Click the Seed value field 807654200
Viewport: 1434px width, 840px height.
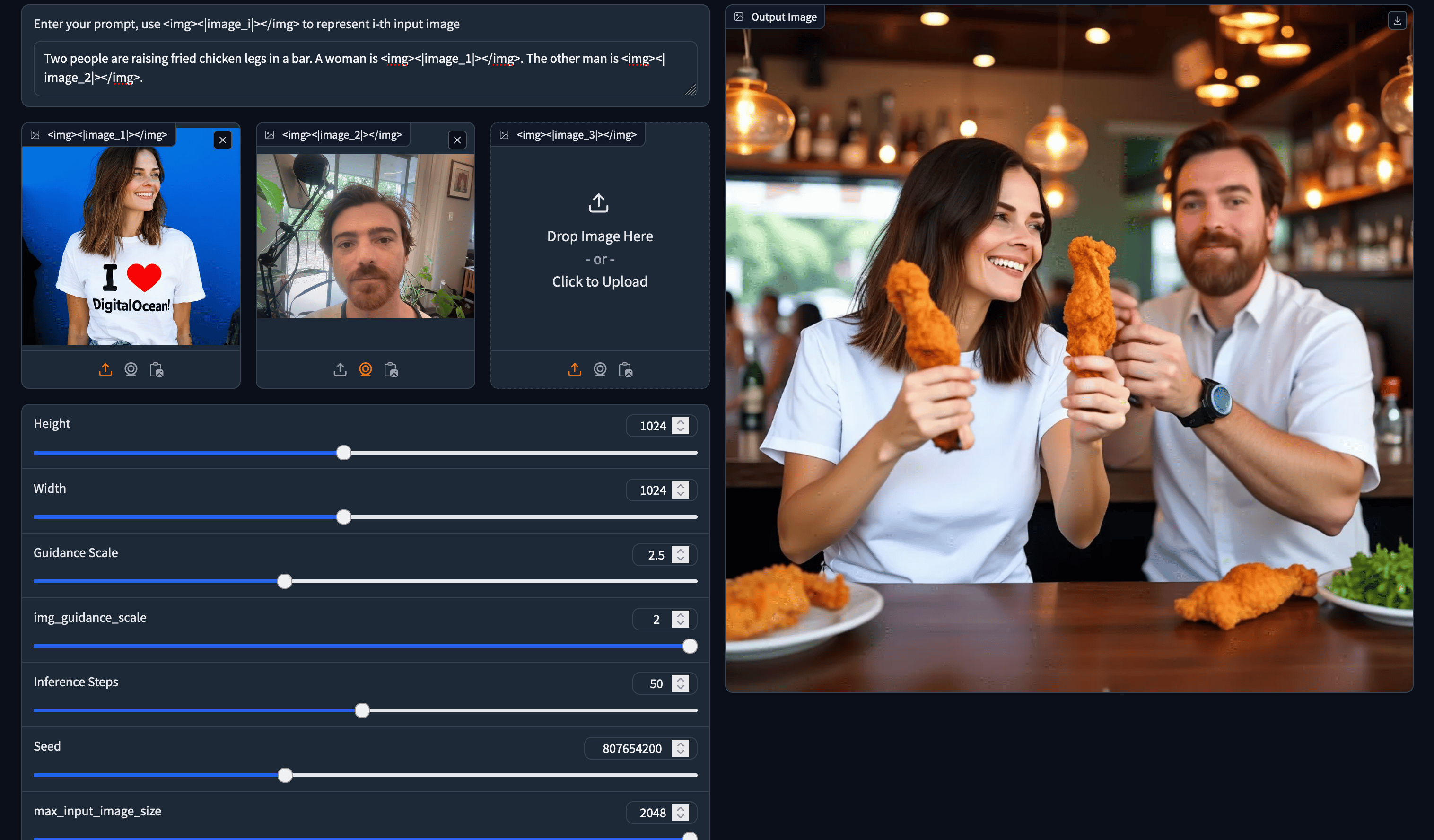tap(641, 748)
